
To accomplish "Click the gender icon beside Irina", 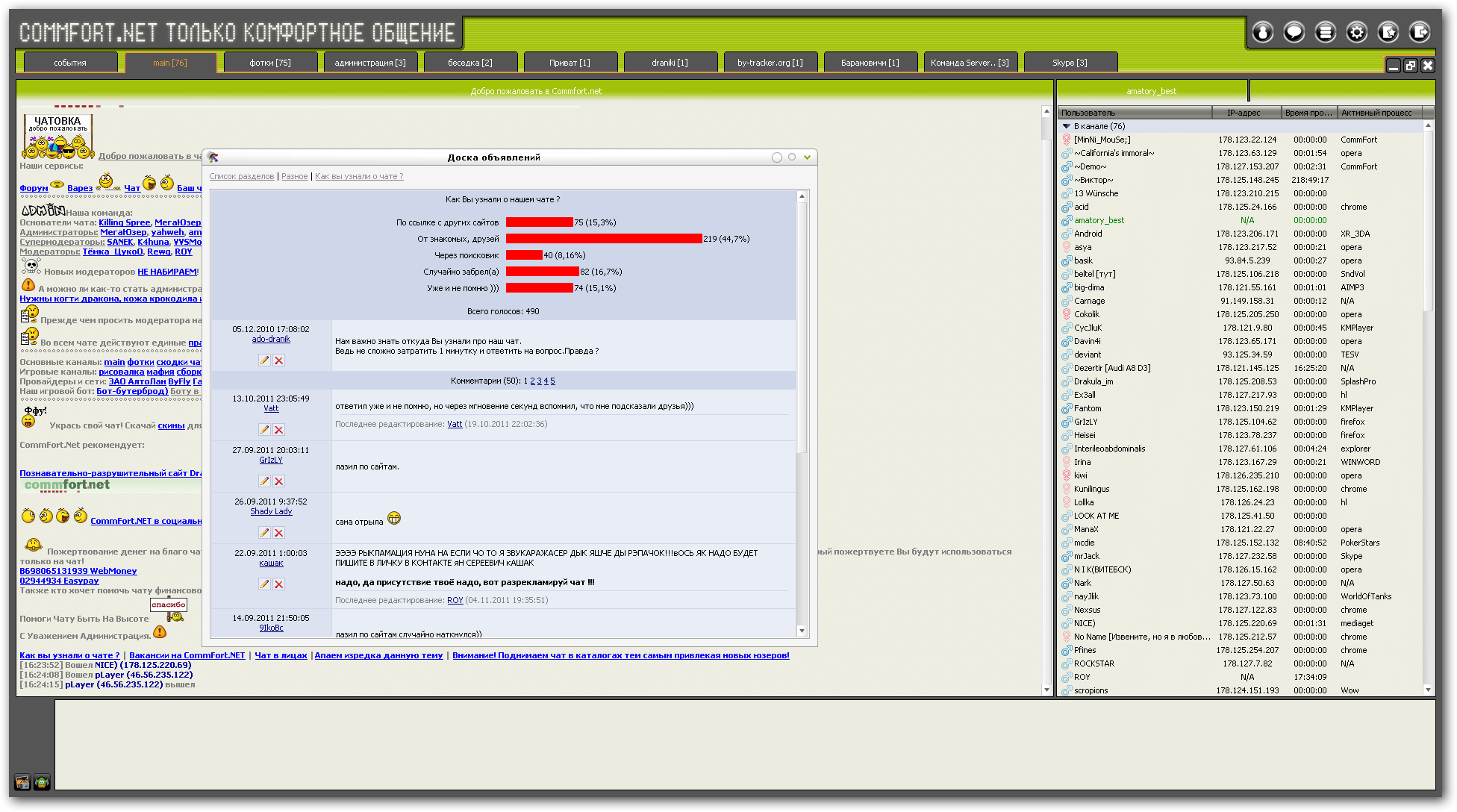I will click(1067, 462).
